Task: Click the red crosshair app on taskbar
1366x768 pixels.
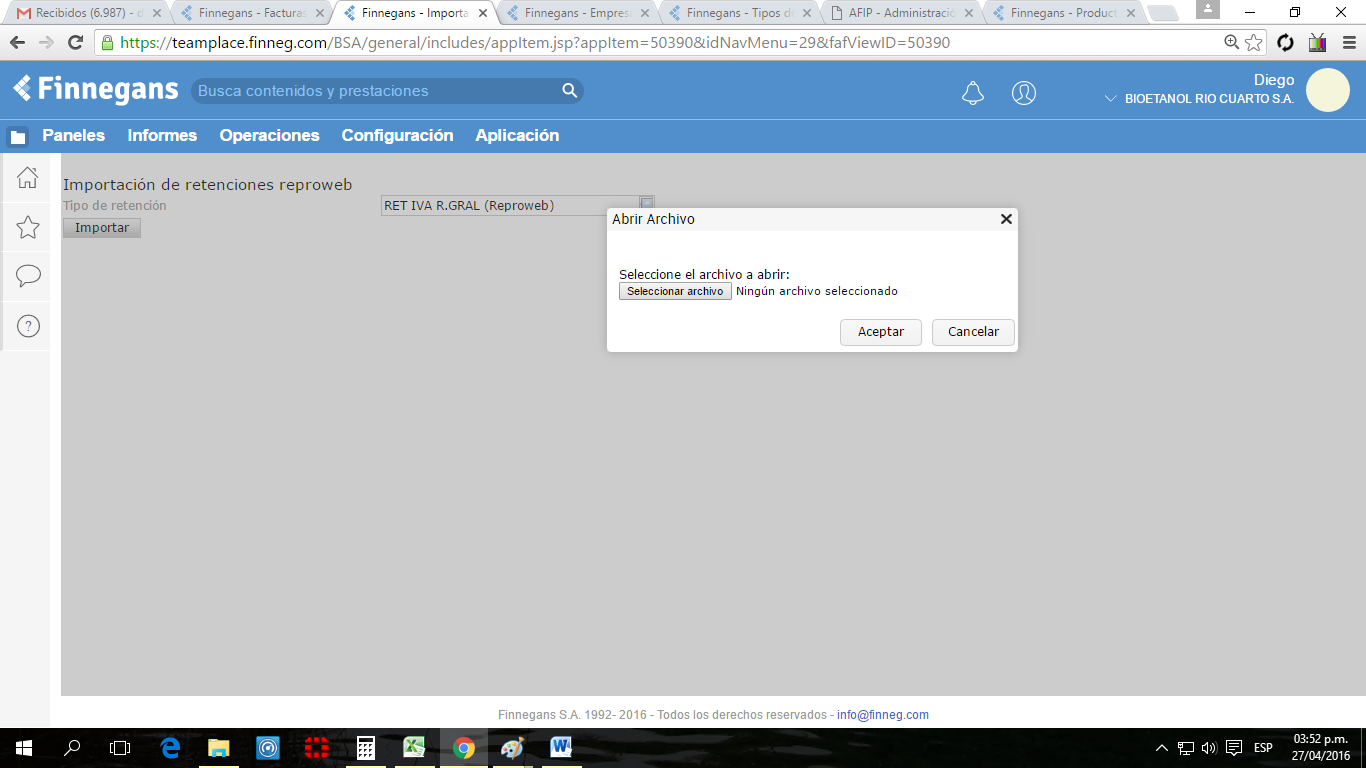Action: point(317,748)
